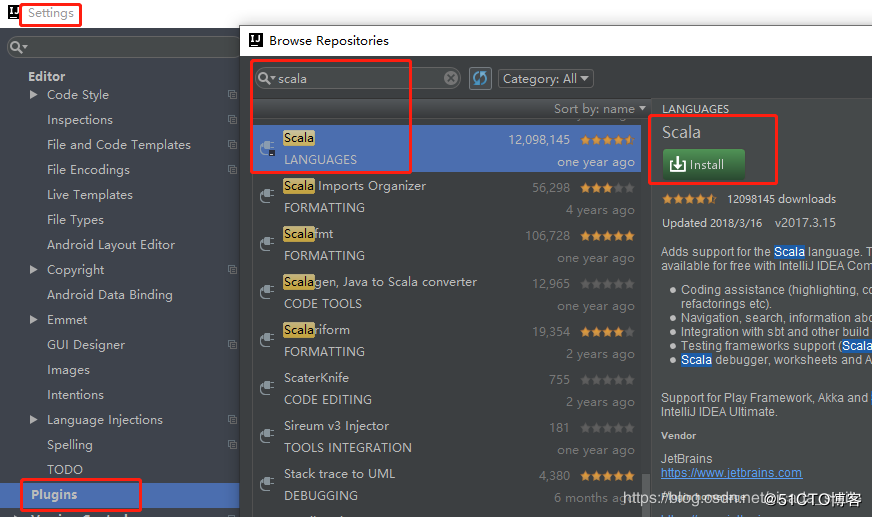Select Plugins in Settings sidebar
Screen dimensions: 872x517
click(x=120, y=495)
